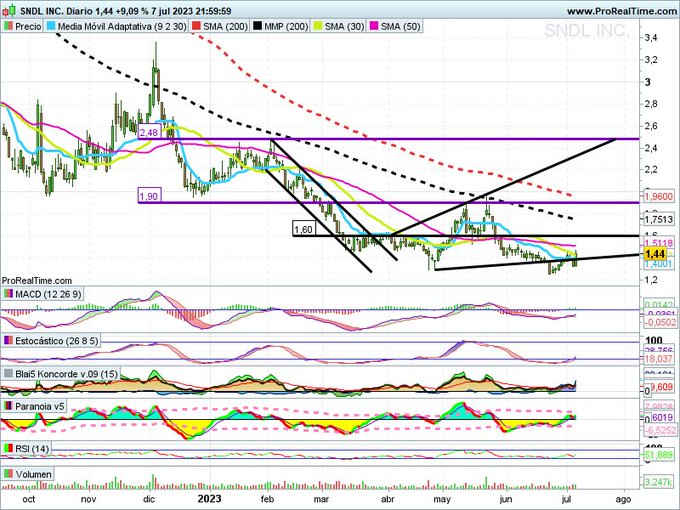The height and width of the screenshot is (510, 680).
Task: Click the 2,2 price axis label
Action: click(x=651, y=170)
